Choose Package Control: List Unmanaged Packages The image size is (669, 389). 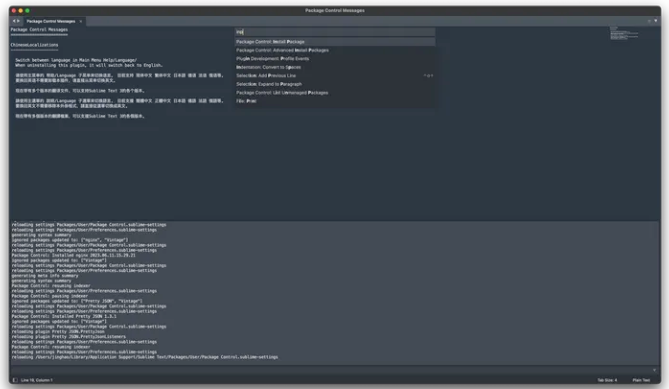point(335,93)
